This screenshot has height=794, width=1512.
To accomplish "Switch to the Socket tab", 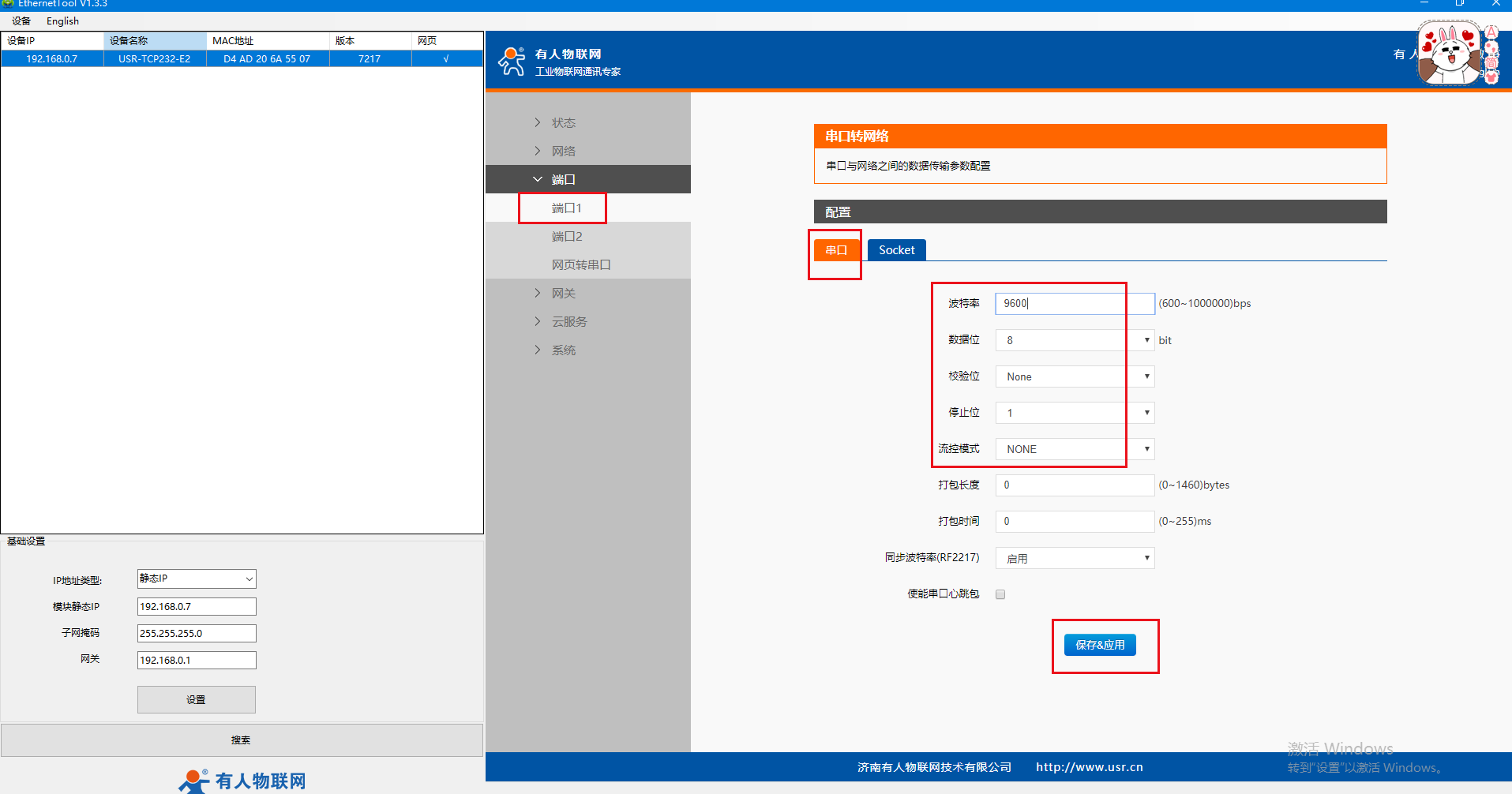I will (x=896, y=250).
